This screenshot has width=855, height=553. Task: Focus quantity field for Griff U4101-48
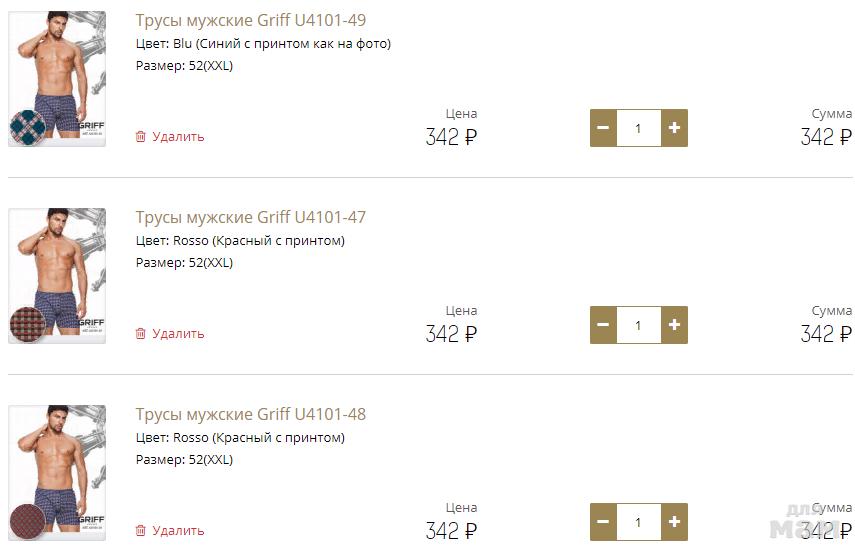(x=638, y=522)
